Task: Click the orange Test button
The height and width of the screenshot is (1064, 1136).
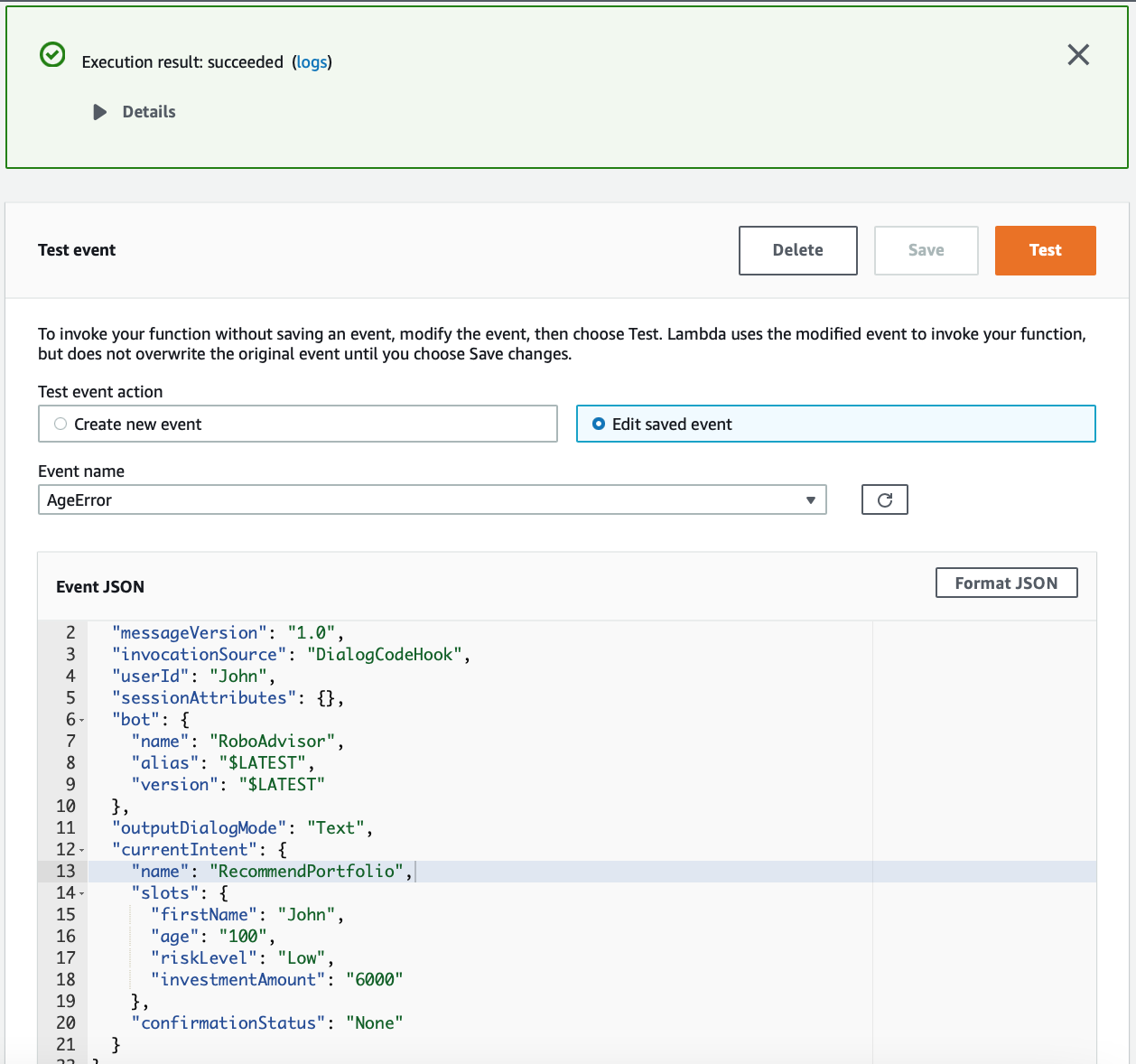Action: 1045,250
